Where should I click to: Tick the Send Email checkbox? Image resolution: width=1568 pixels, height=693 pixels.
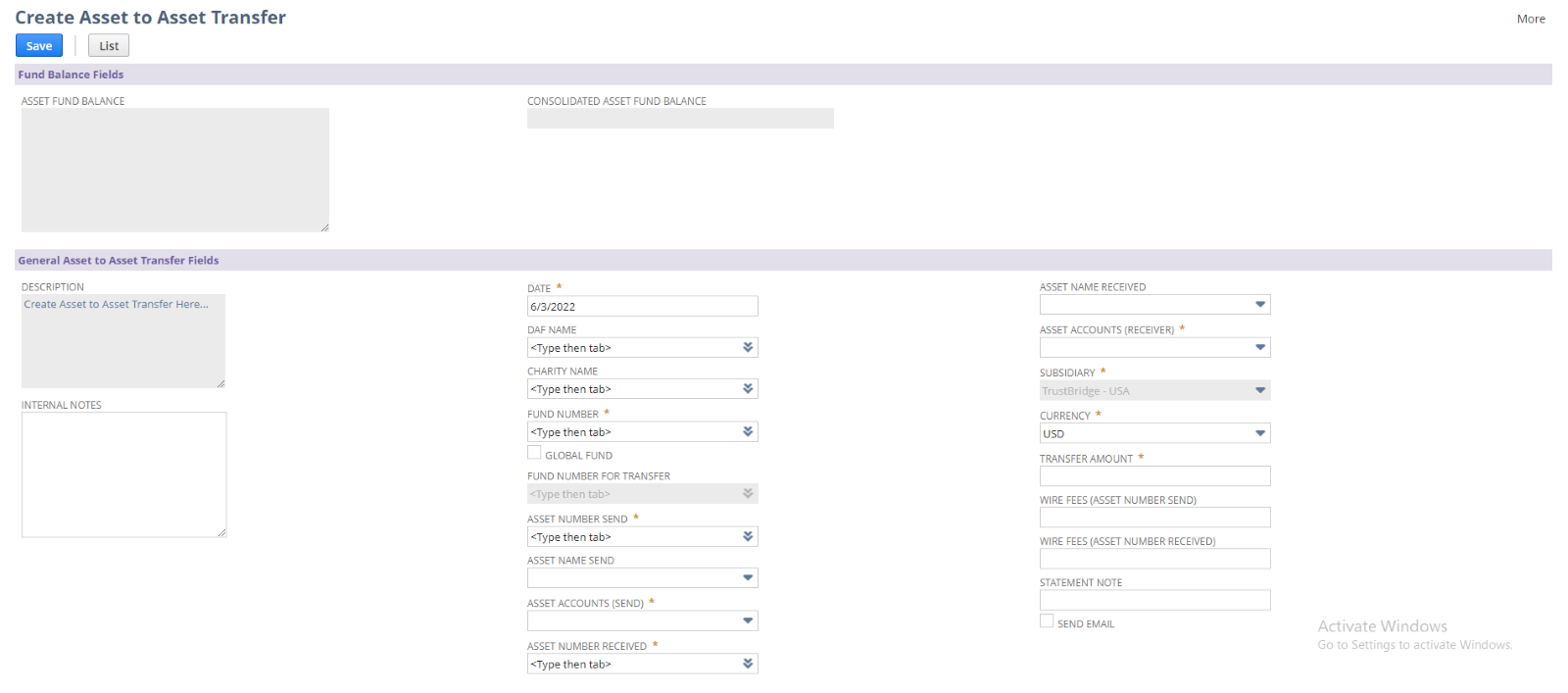pos(1047,621)
